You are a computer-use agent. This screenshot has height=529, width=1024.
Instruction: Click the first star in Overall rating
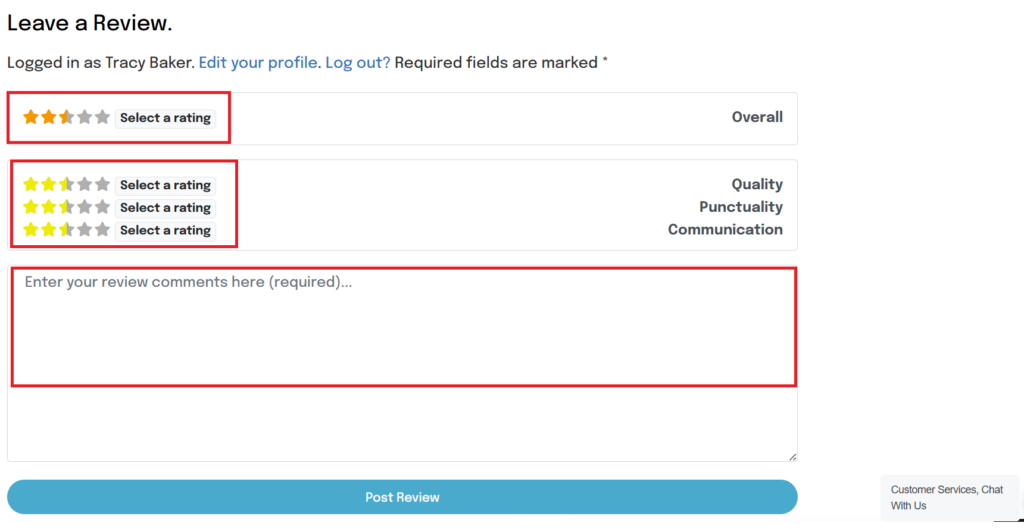[x=30, y=117]
